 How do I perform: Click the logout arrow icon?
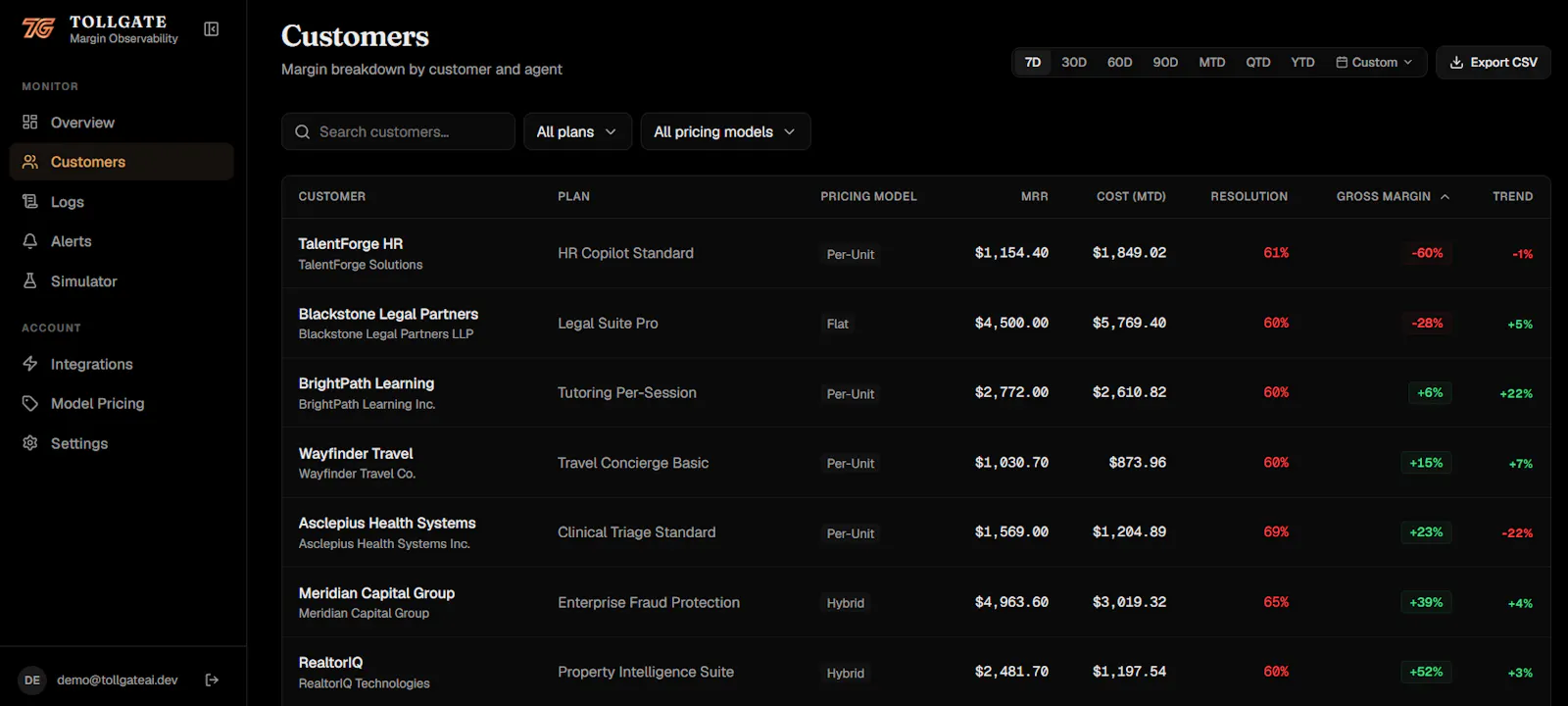coord(212,680)
